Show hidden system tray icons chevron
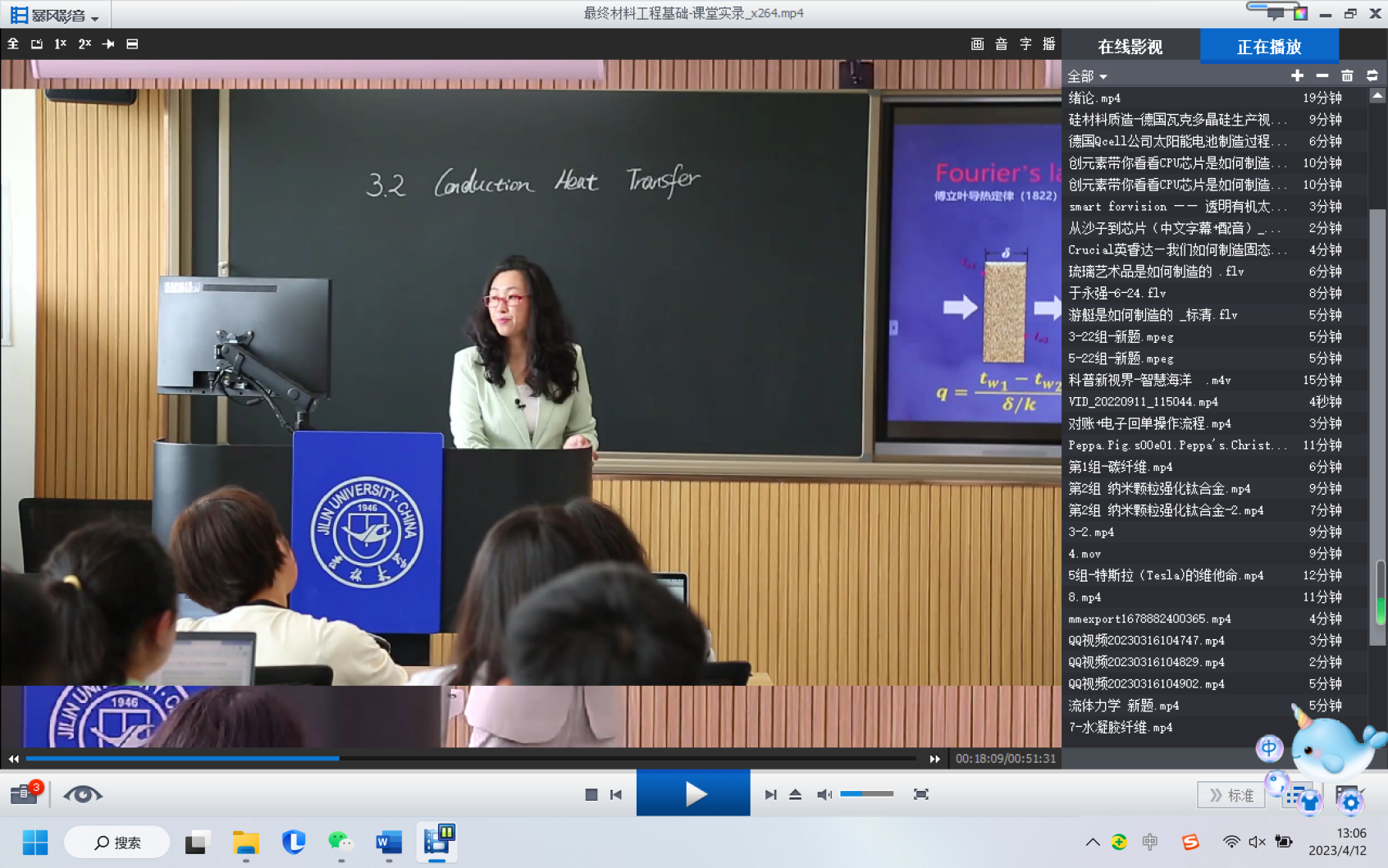 pos(1093,842)
